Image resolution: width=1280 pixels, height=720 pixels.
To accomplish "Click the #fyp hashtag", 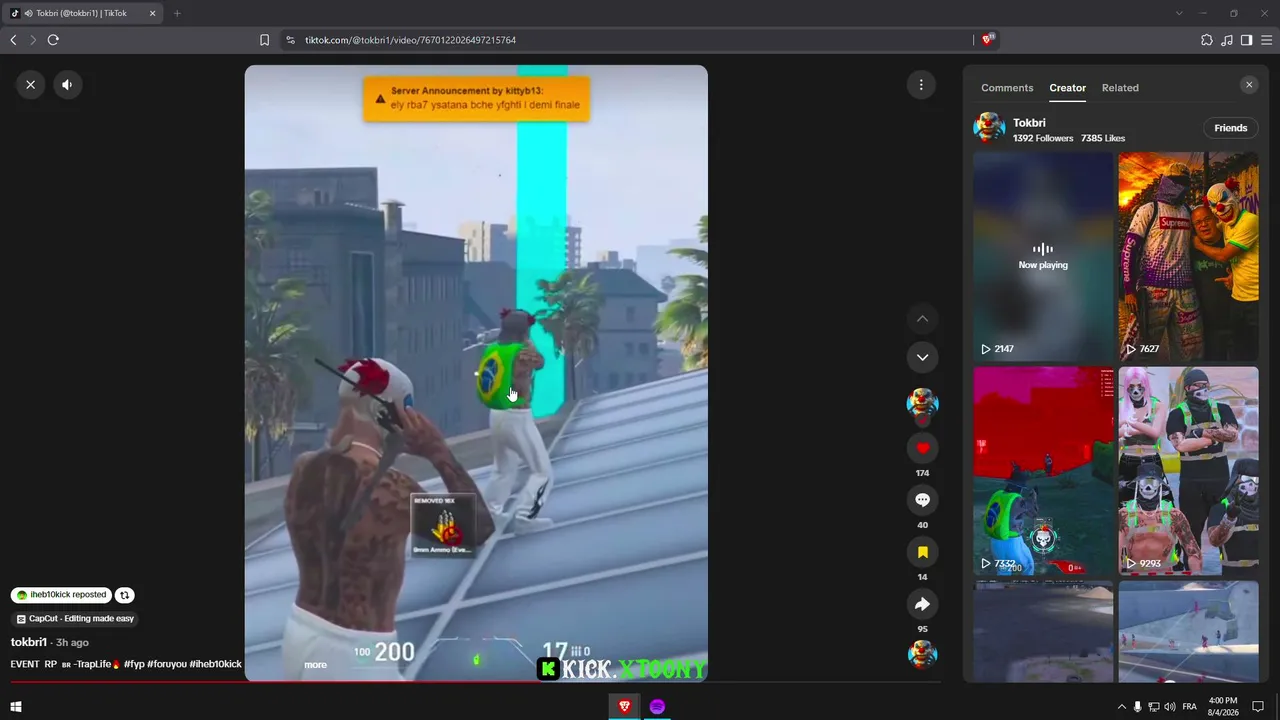I will 134,664.
